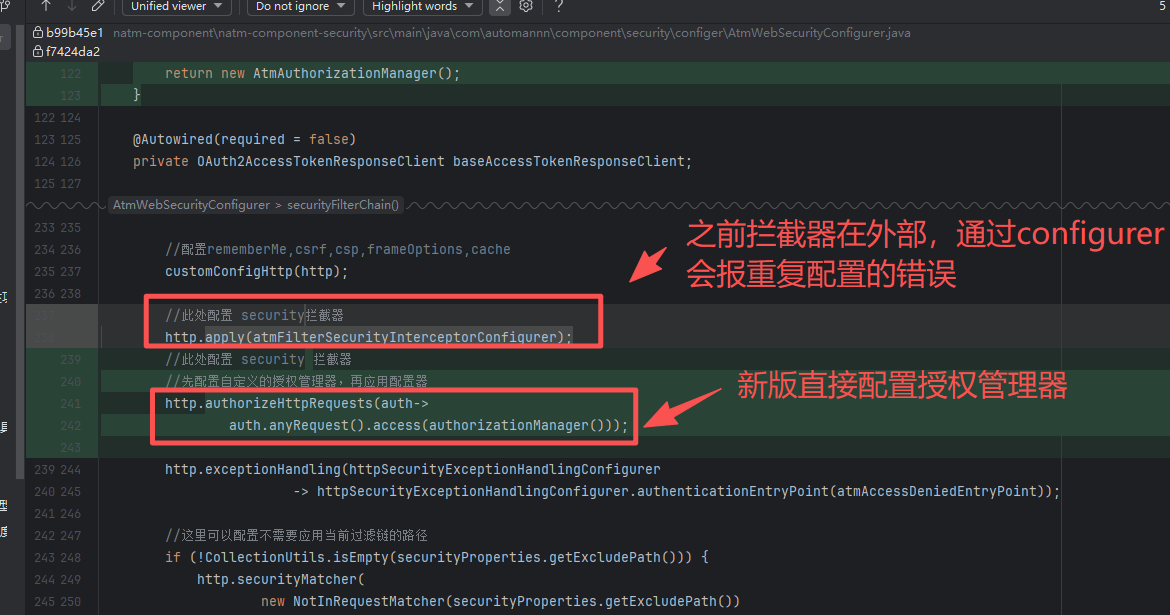Click the pencil edit source icon
The image size is (1170, 615).
click(98, 6)
